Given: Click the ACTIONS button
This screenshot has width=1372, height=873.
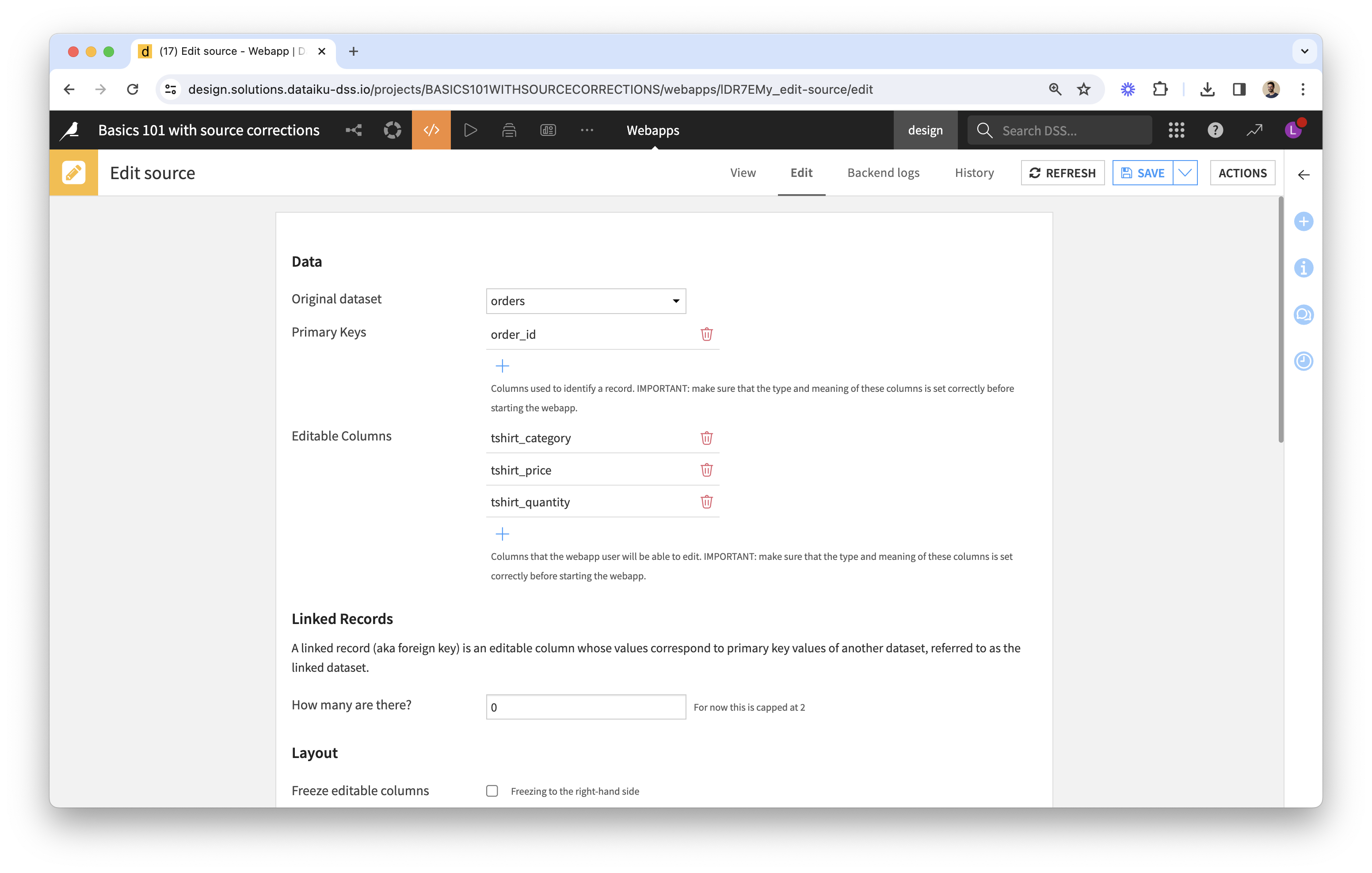Looking at the screenshot, I should point(1242,173).
